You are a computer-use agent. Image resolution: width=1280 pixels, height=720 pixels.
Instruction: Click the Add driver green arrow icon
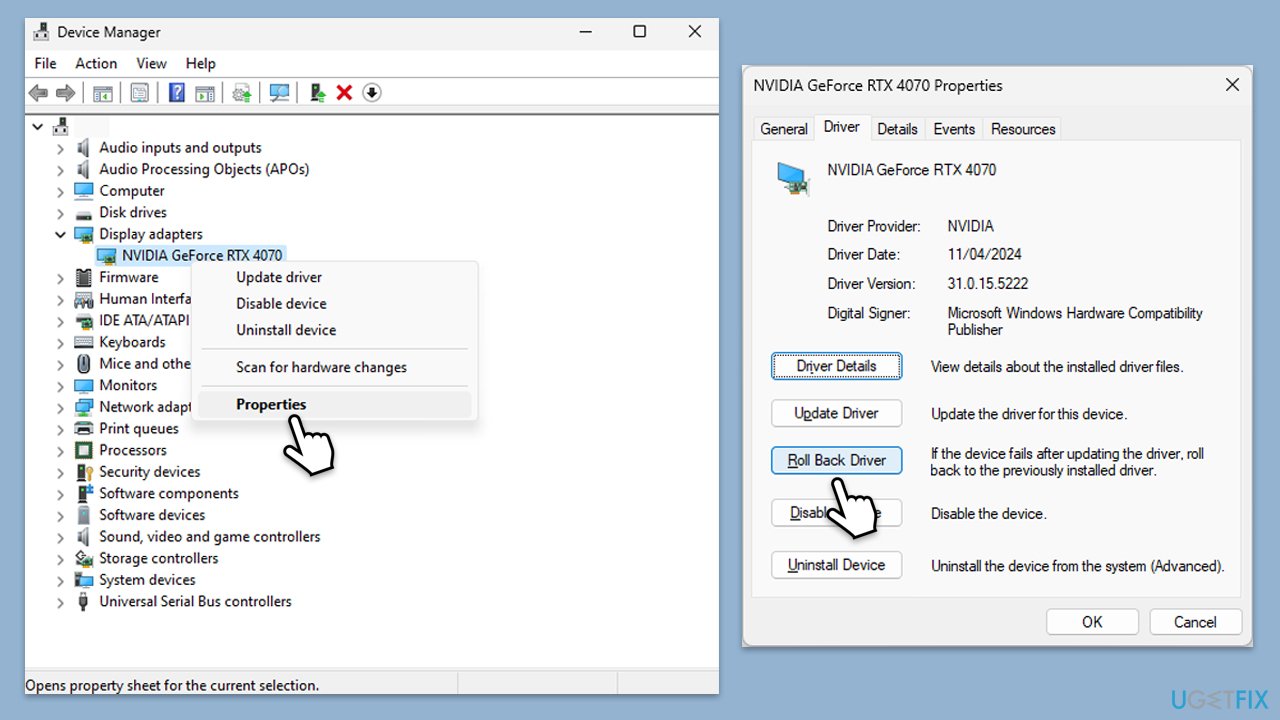click(x=318, y=93)
